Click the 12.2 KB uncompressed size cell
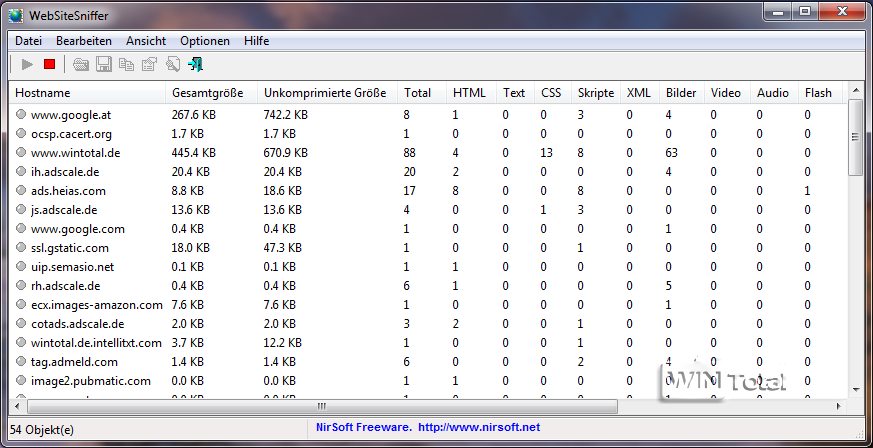This screenshot has height=448, width=873. 282,343
